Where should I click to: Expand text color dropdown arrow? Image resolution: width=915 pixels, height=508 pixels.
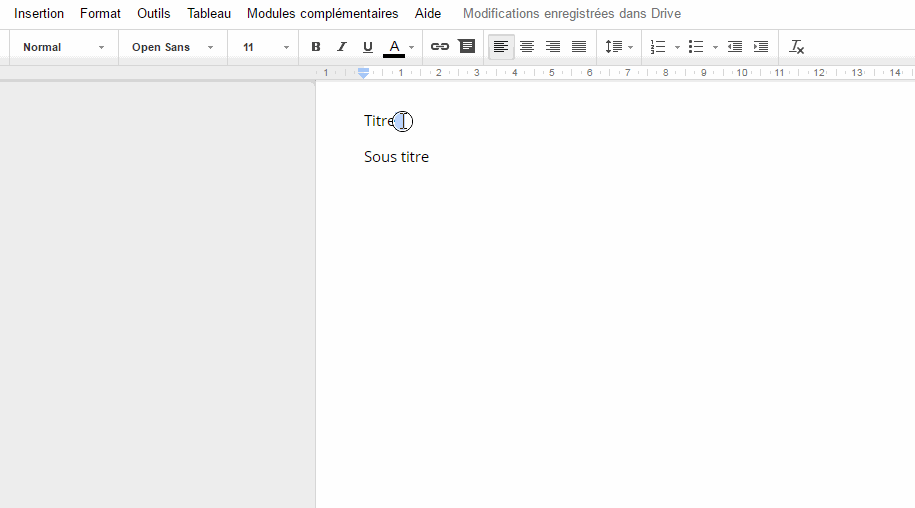tap(411, 47)
